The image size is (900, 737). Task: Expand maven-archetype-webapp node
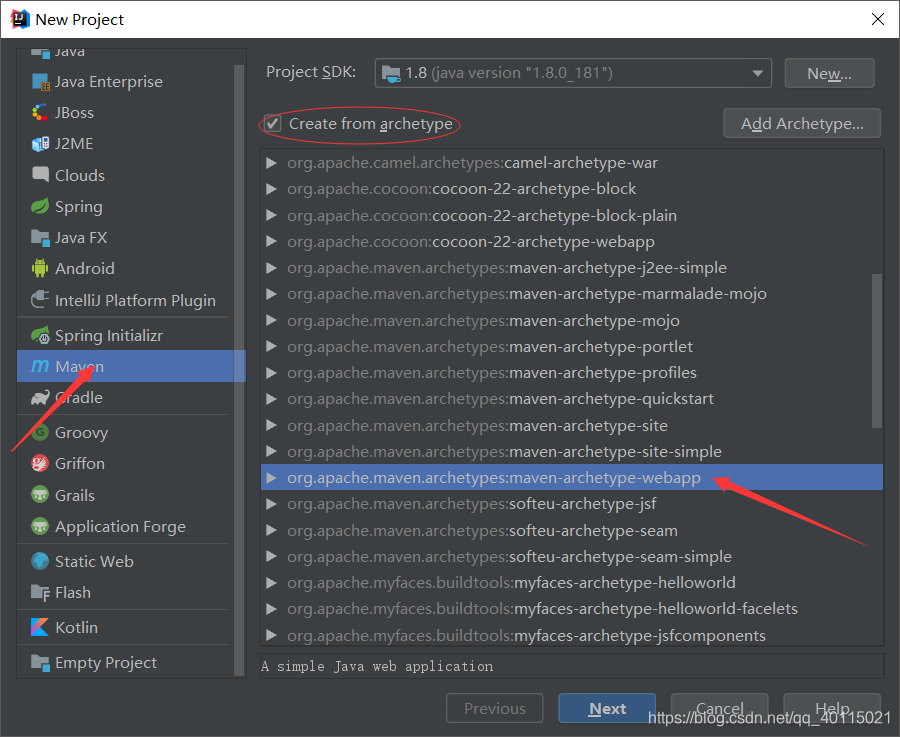[x=271, y=478]
